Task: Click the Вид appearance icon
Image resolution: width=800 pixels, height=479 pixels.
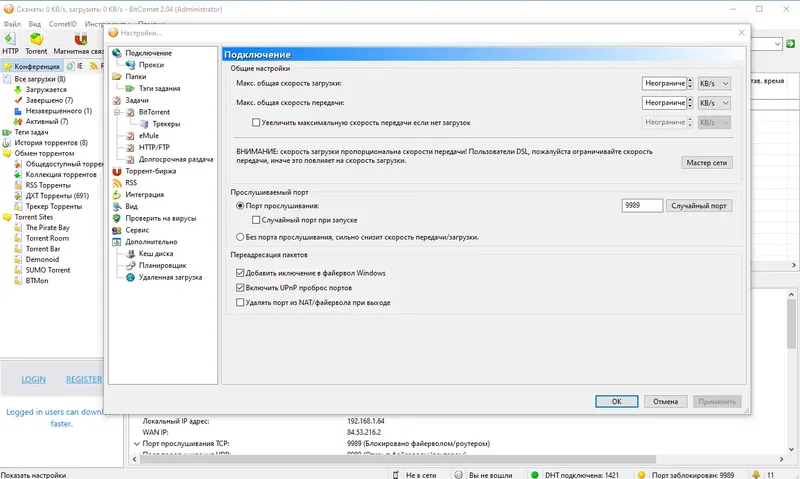Action: (x=117, y=206)
